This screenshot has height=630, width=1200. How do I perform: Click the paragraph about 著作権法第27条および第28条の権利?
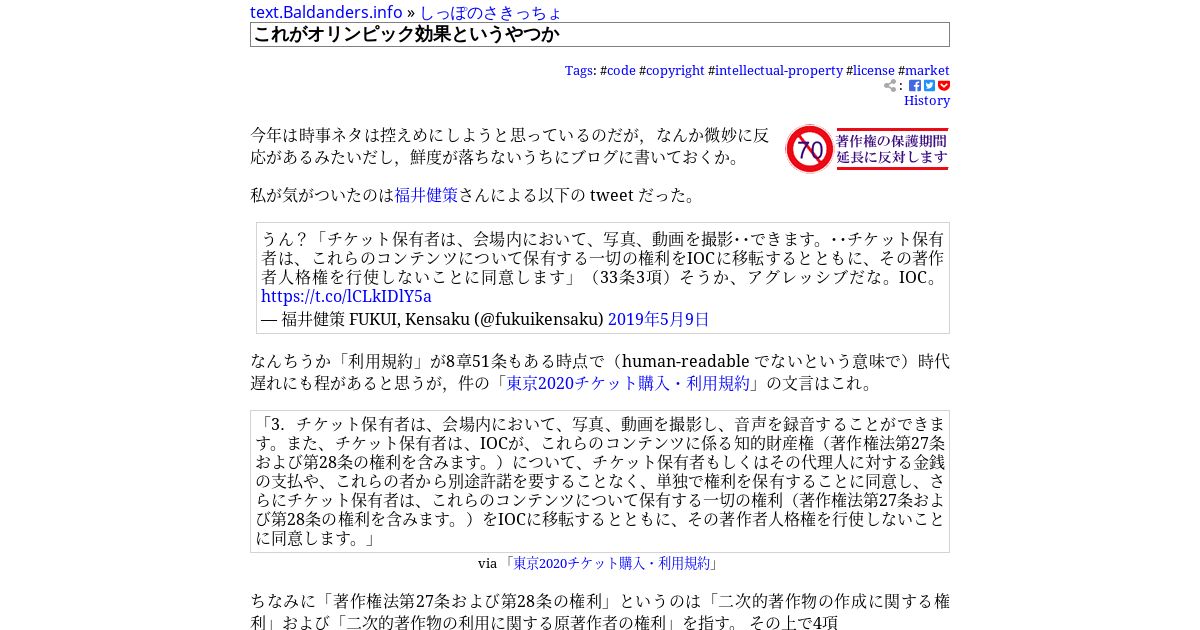coord(600,612)
